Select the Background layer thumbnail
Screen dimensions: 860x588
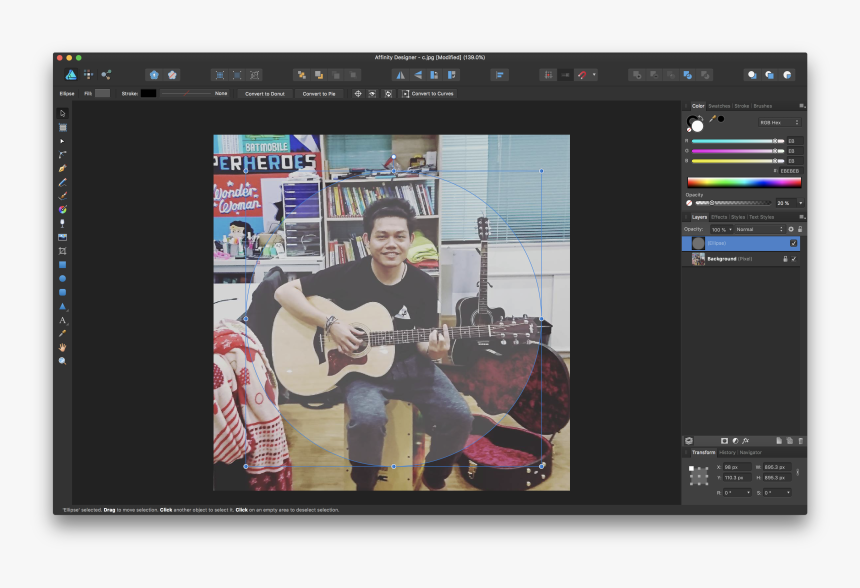tap(698, 258)
